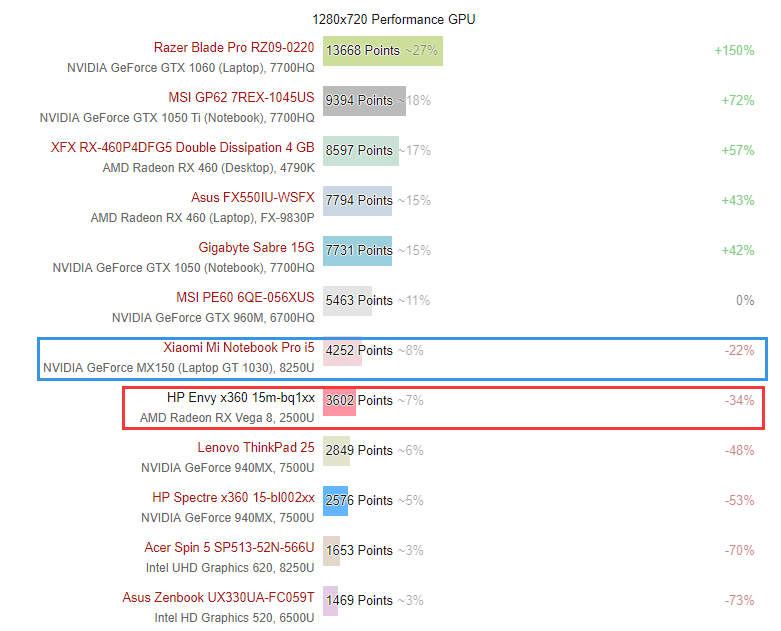Open the Lenovo ThinkPad 25 link
The height and width of the screenshot is (631, 781).
[x=256, y=447]
